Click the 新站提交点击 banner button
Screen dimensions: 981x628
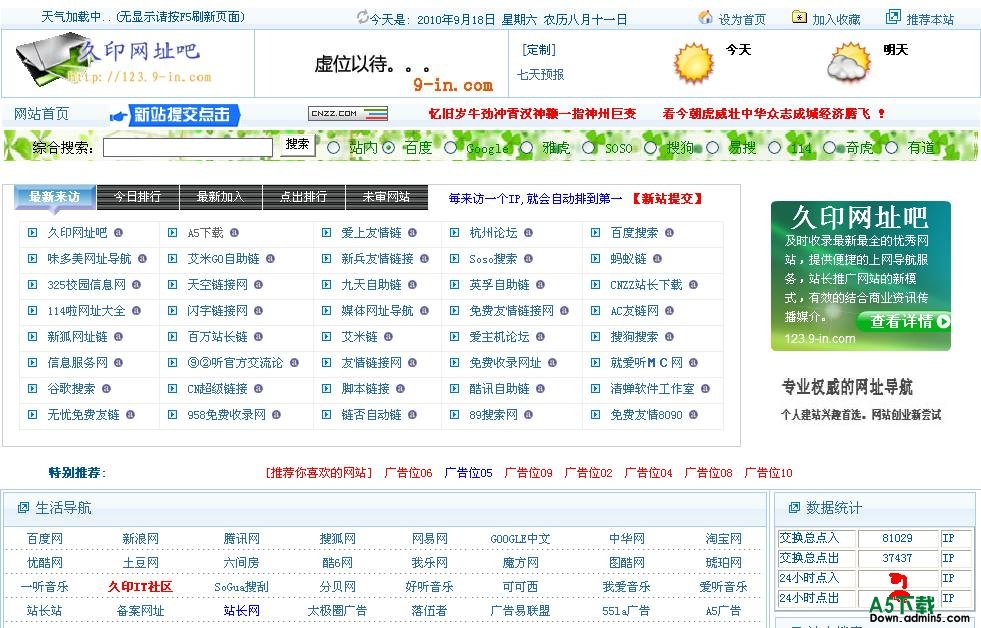(176, 115)
